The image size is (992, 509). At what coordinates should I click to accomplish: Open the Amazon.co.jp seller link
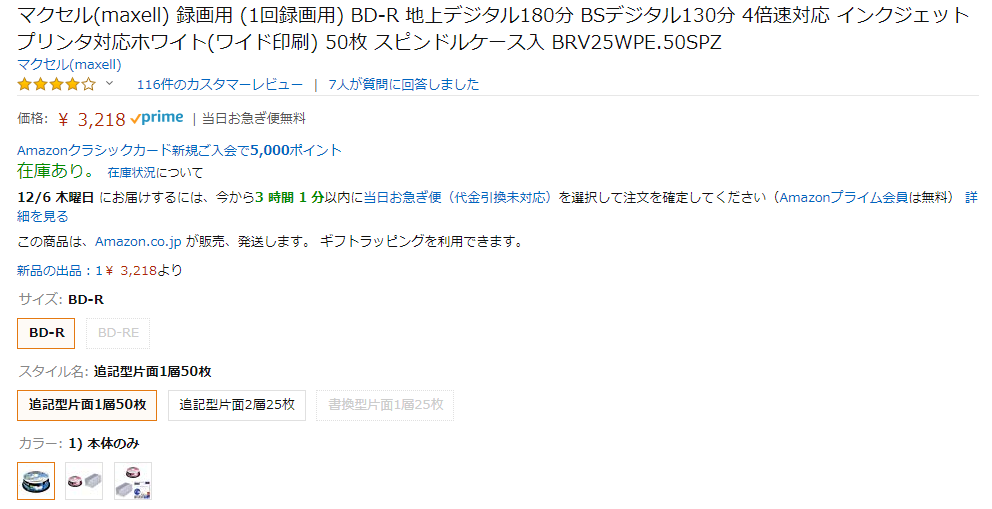(x=138, y=242)
